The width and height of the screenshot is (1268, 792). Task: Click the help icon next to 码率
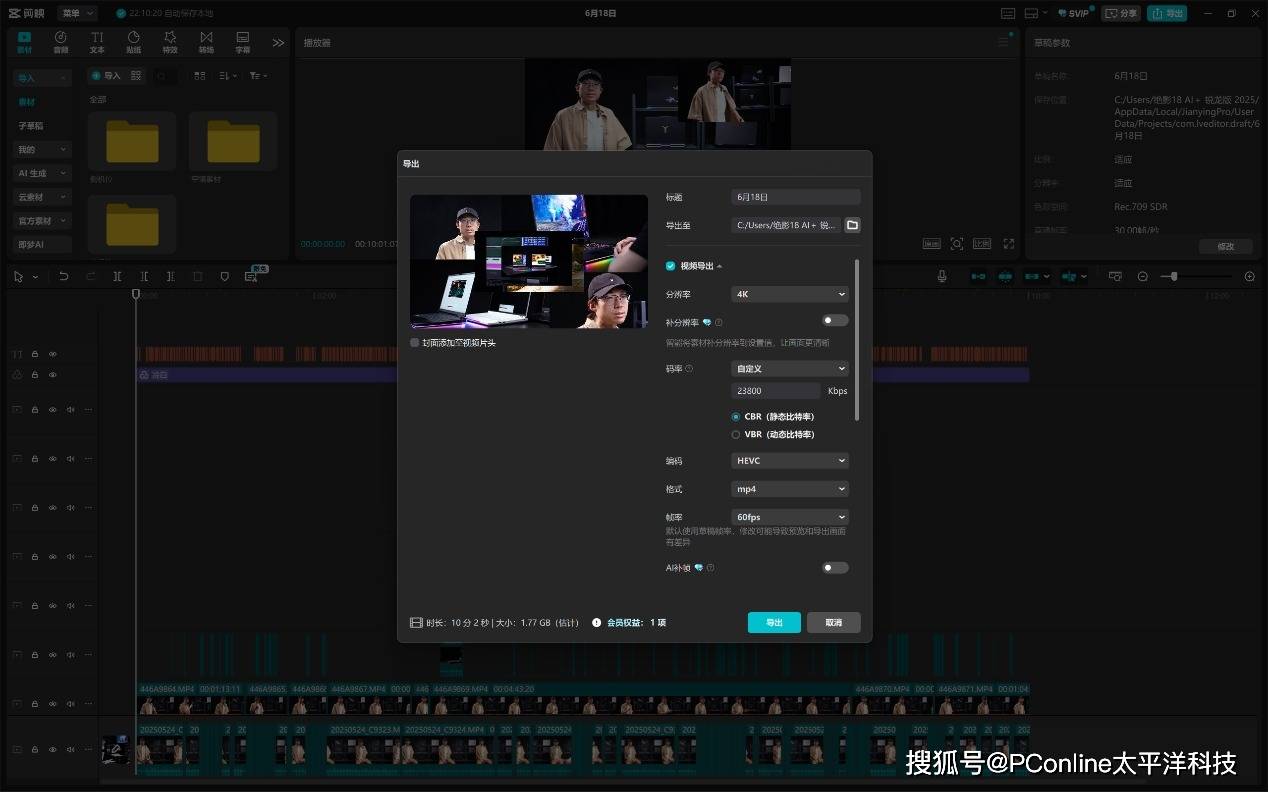(689, 369)
